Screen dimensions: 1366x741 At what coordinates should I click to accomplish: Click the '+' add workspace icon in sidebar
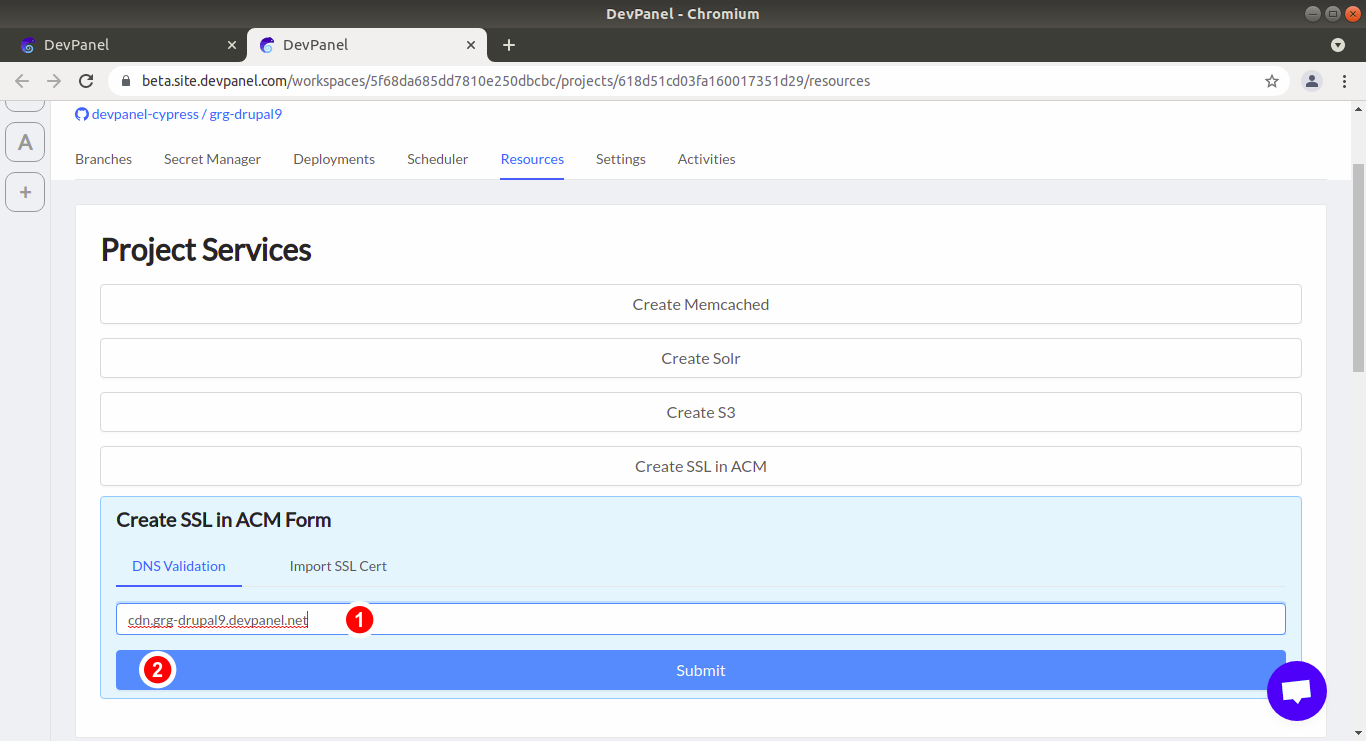(x=25, y=192)
